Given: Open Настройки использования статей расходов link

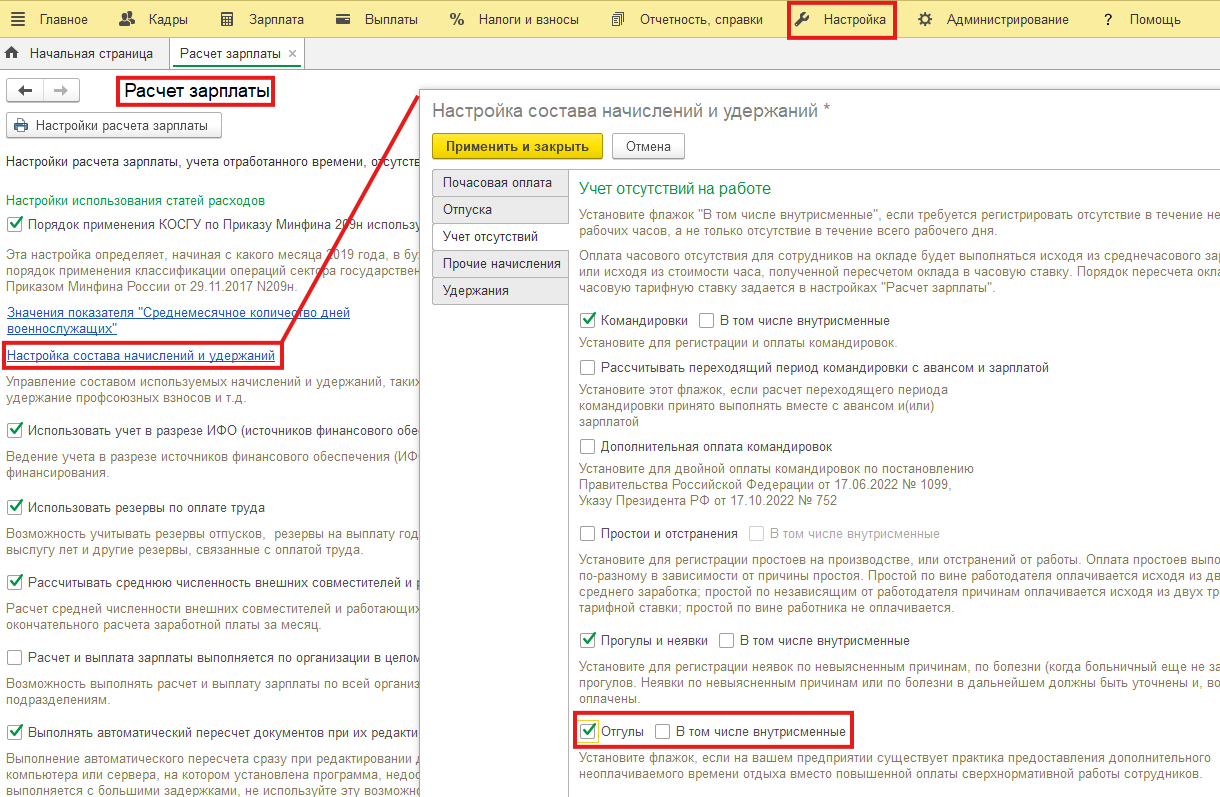Looking at the screenshot, I should [x=136, y=201].
